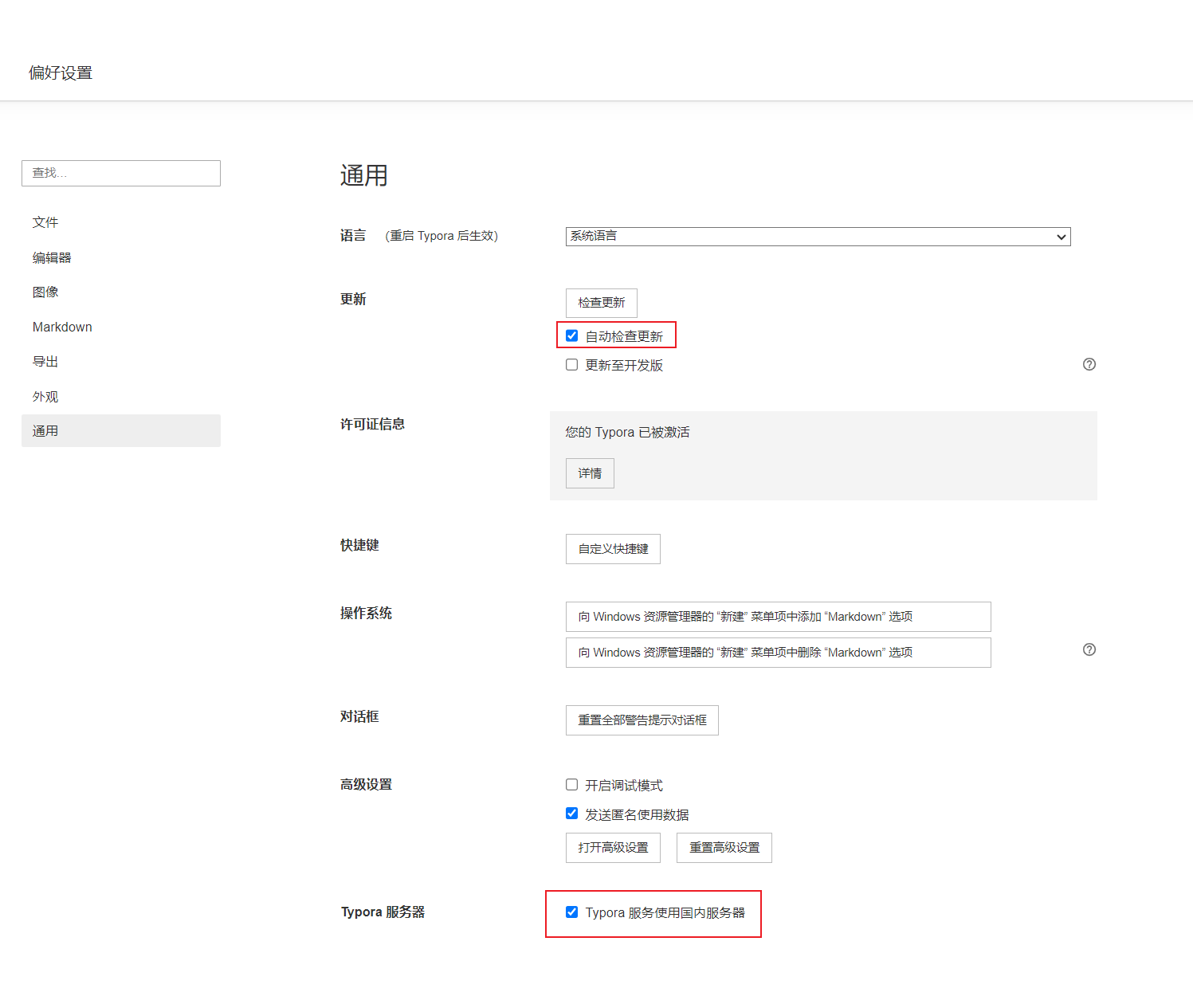Viewport: 1193px width, 1008px height.
Task: Uncheck 发送匿名使用数据 checkbox
Action: [571, 814]
